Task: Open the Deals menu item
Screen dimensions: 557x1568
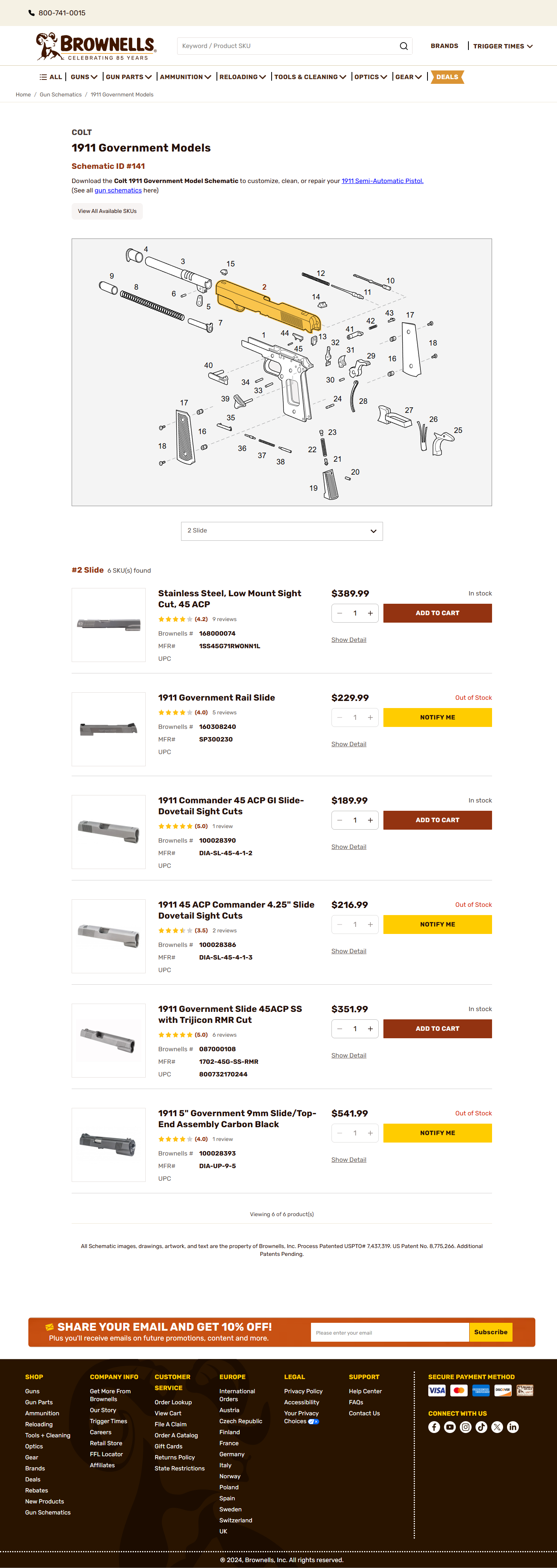Action: [x=447, y=77]
